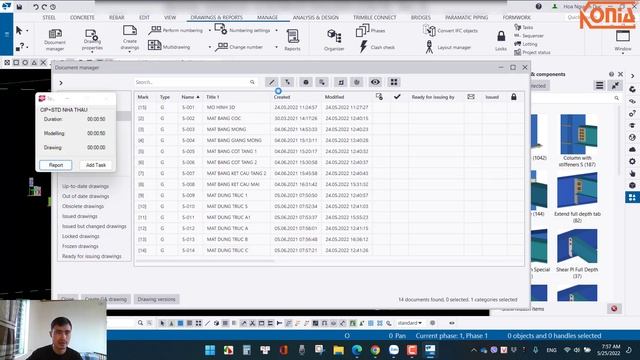This screenshot has width=640, height=360.
Task: Open TRIMBLE CONNECT tab
Action: [x=375, y=18]
